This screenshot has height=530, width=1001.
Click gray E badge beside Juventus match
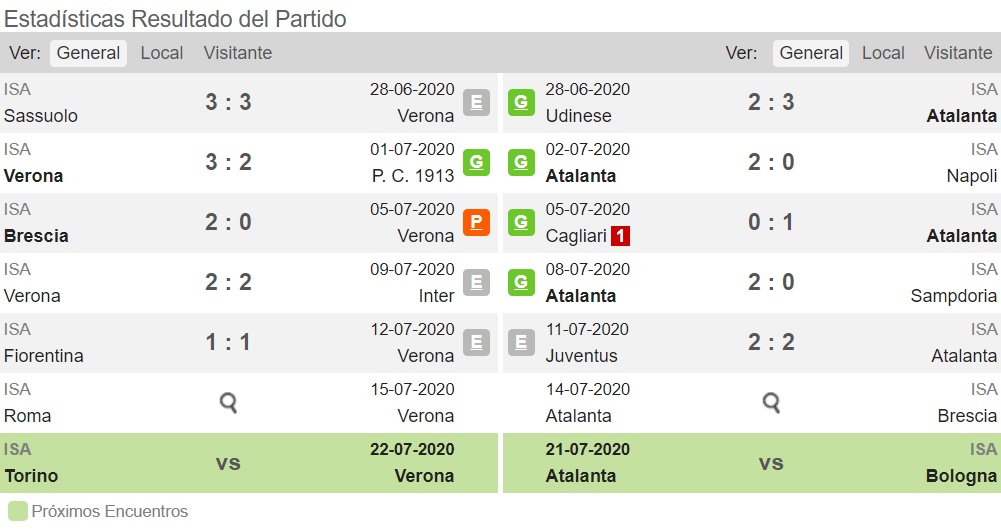pyautogui.click(x=522, y=342)
